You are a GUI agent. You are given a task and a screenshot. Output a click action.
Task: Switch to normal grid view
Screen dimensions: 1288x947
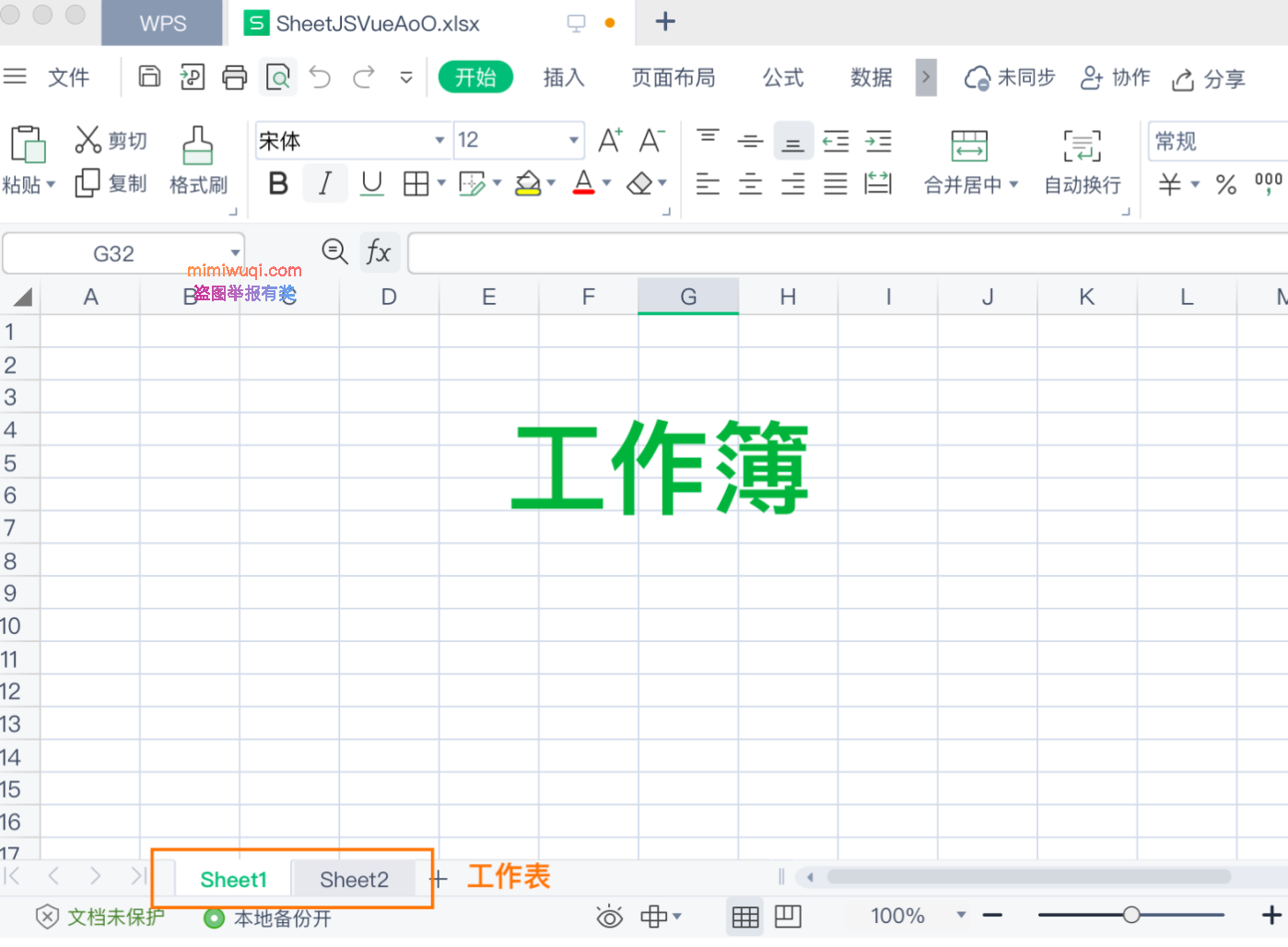click(x=745, y=916)
